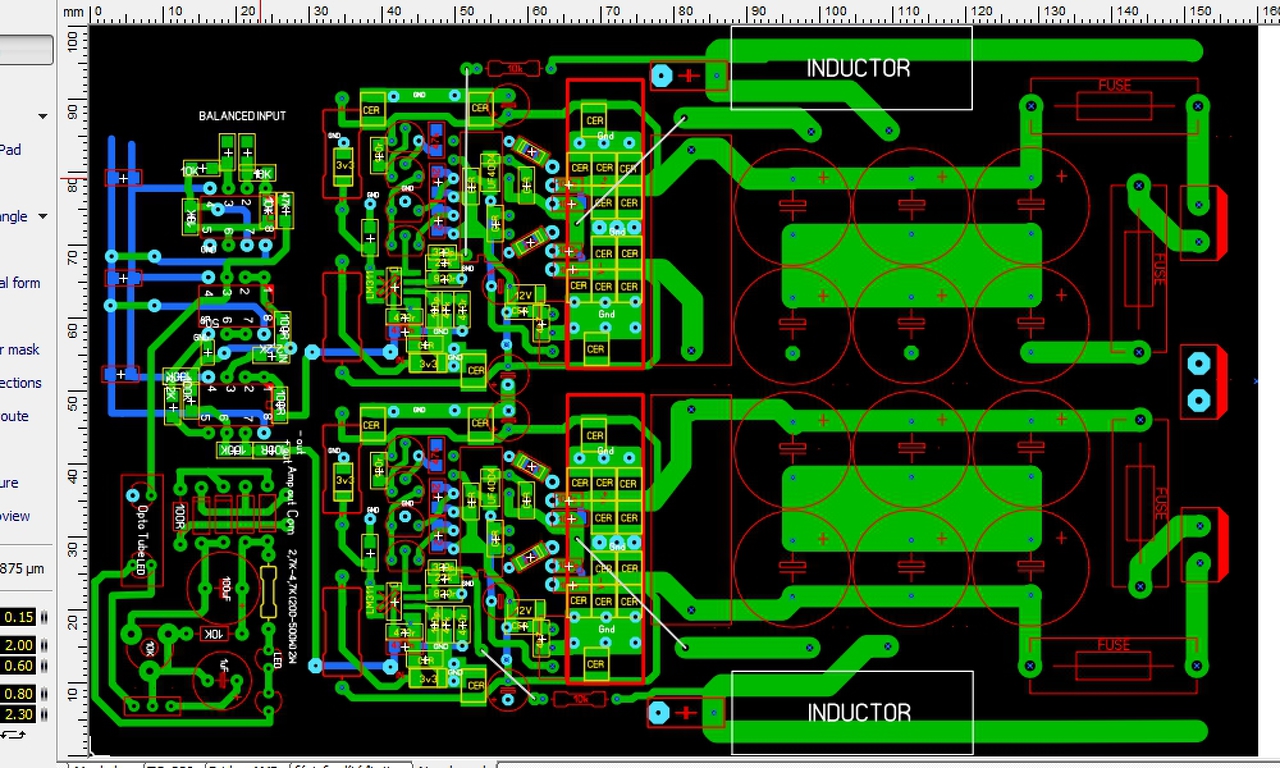Select the Pad tool in the sidebar
This screenshot has height=768, width=1280.
pos(10,150)
